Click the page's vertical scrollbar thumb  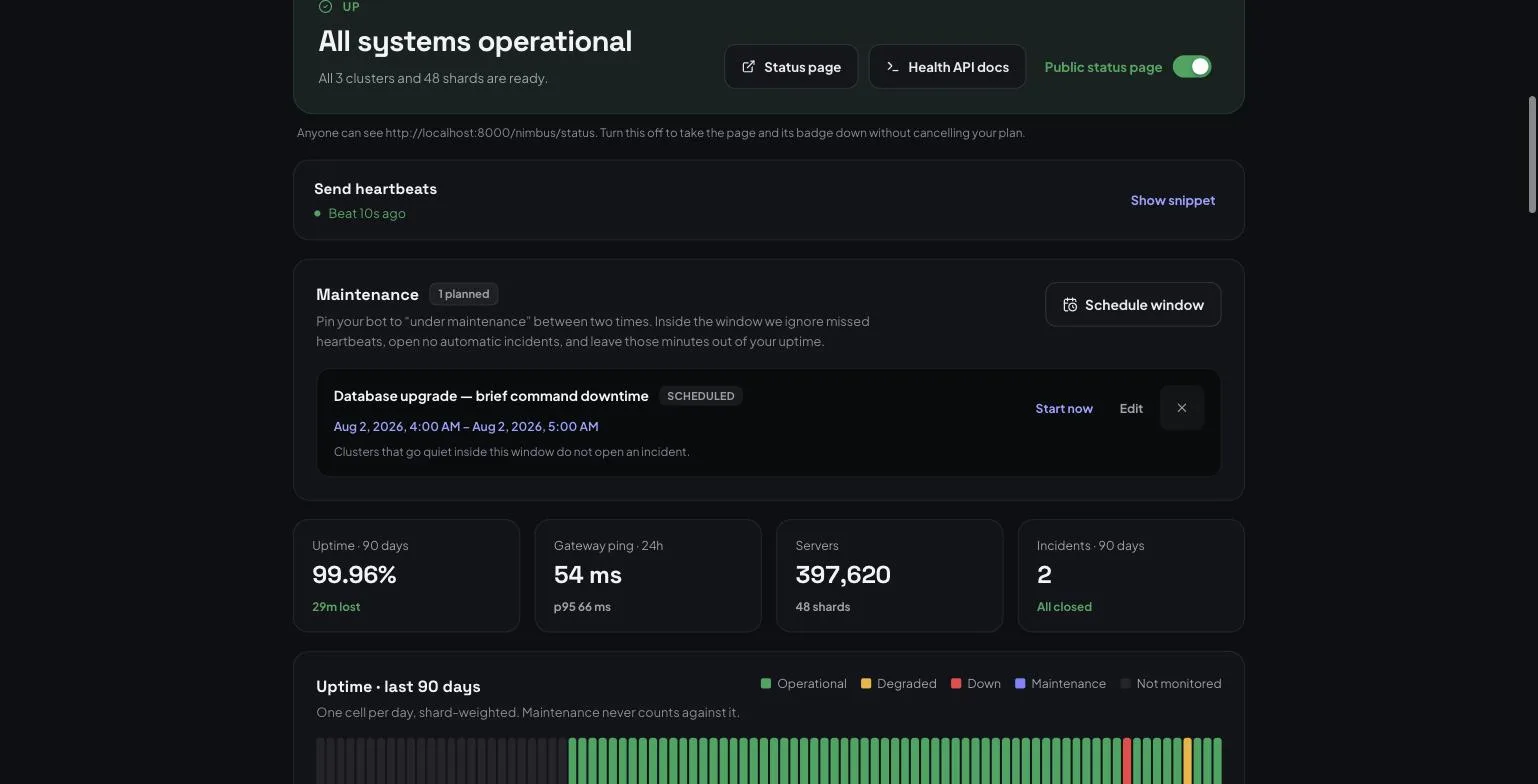point(1531,154)
